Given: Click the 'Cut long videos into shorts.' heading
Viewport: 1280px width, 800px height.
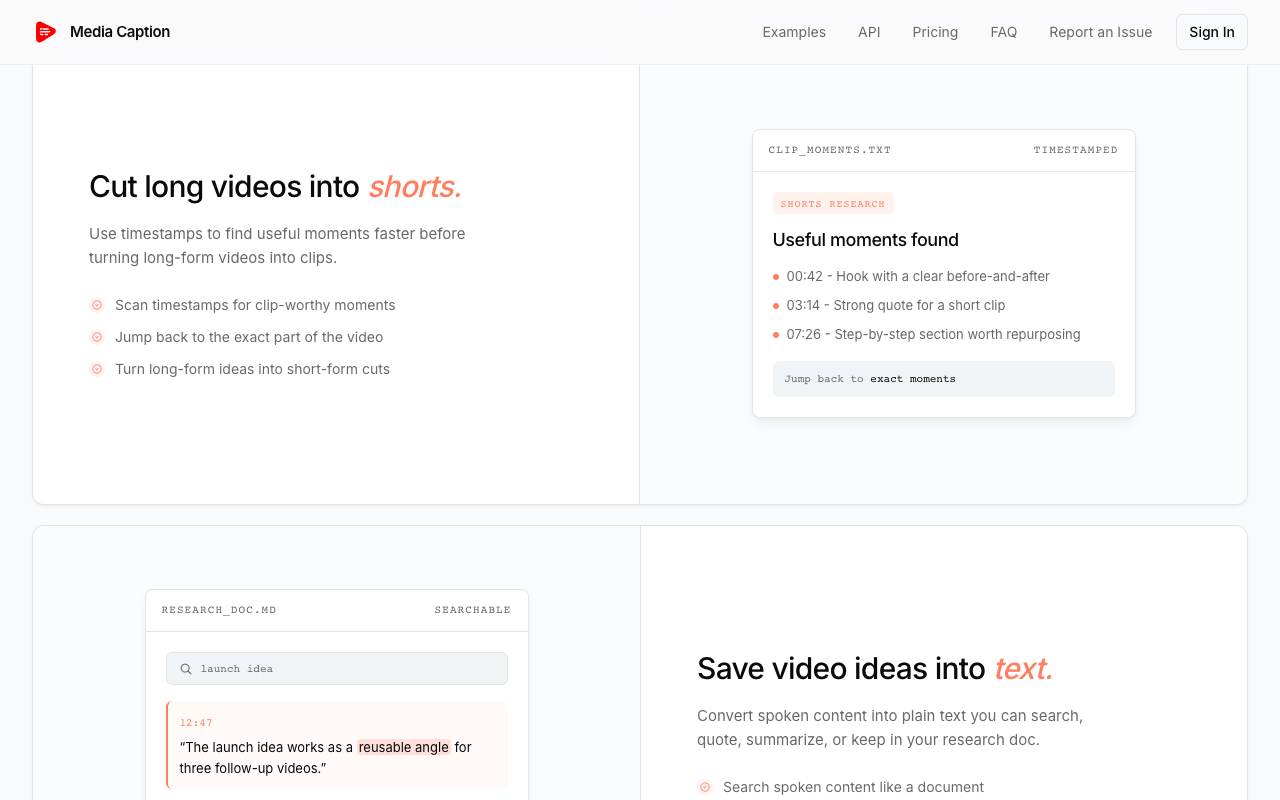Looking at the screenshot, I should pyautogui.click(x=276, y=187).
